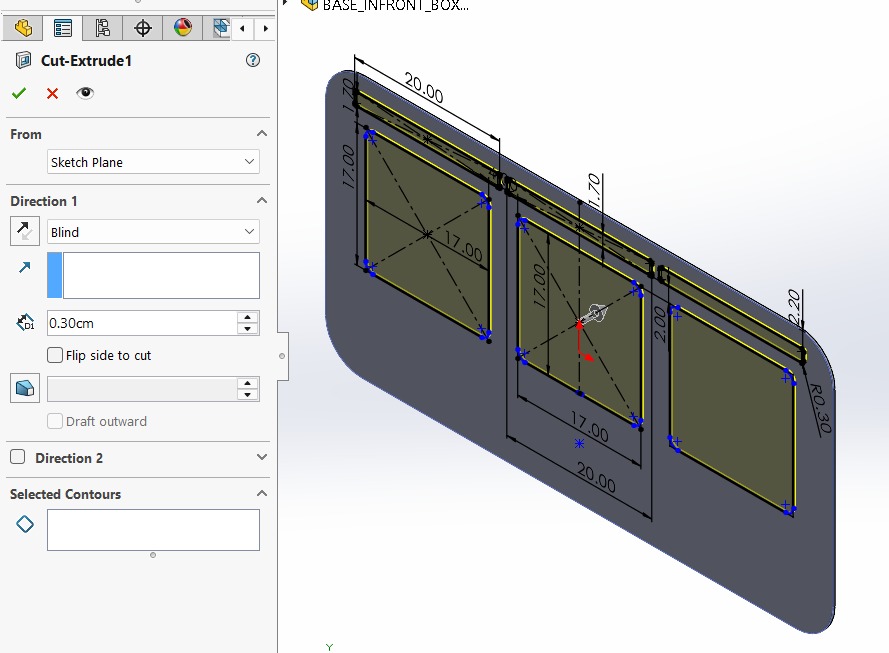The height and width of the screenshot is (653, 889).
Task: Click the Selected Contours box resize handle
Action: click(153, 556)
